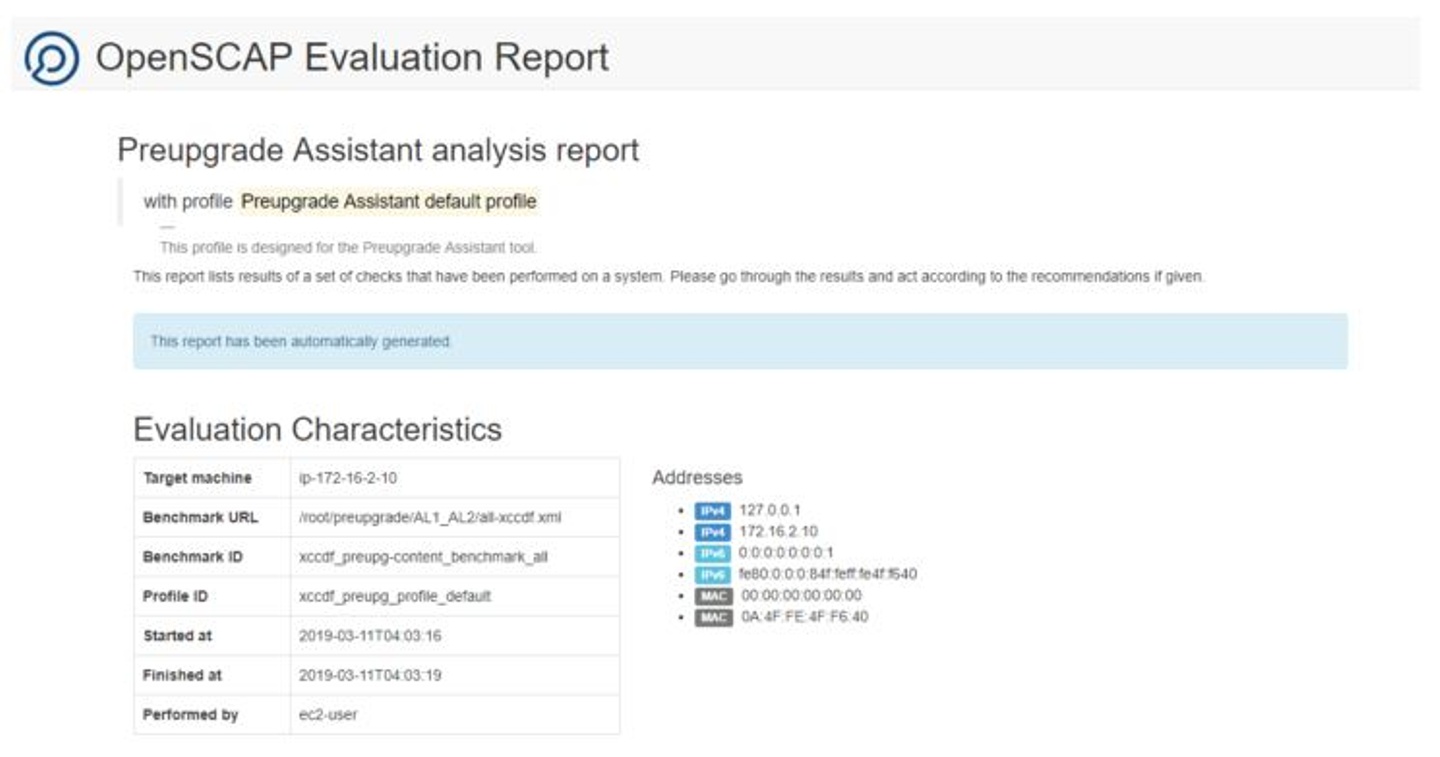Click the target machine value ip-172-16-2-10

pyautogui.click(x=348, y=478)
